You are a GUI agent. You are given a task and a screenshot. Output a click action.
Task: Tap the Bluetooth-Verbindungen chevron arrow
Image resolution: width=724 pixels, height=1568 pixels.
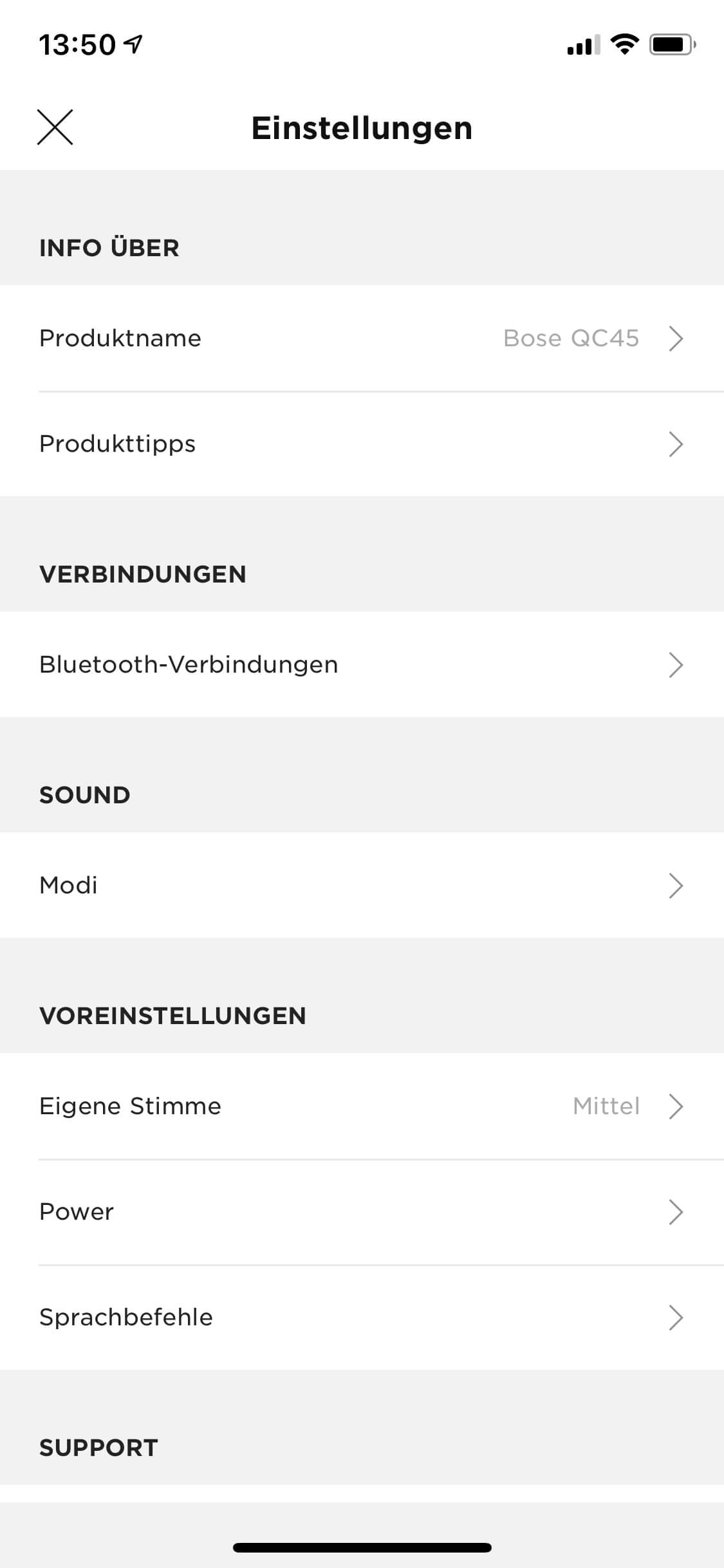coord(675,664)
